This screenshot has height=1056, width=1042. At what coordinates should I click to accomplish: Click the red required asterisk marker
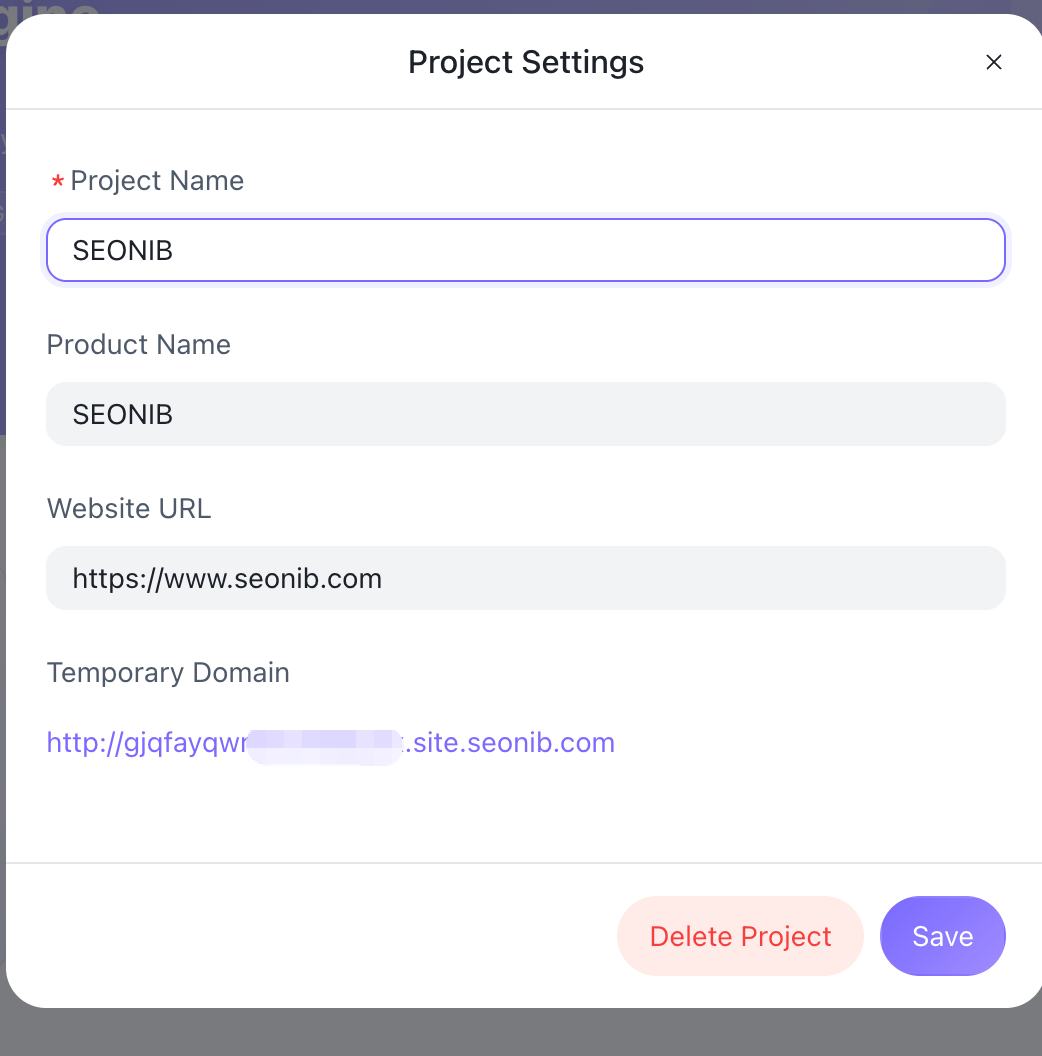58,182
